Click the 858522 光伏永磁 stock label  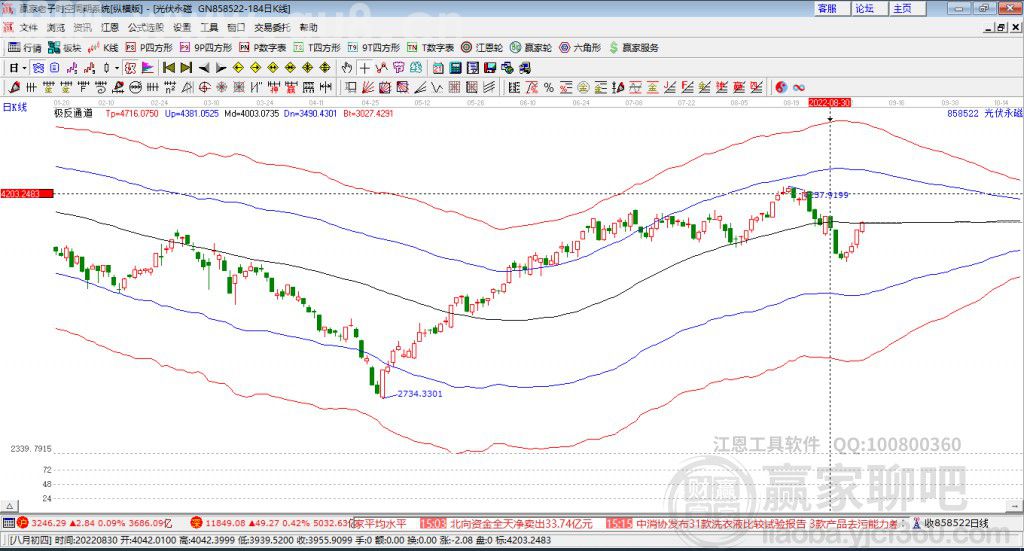(985, 113)
